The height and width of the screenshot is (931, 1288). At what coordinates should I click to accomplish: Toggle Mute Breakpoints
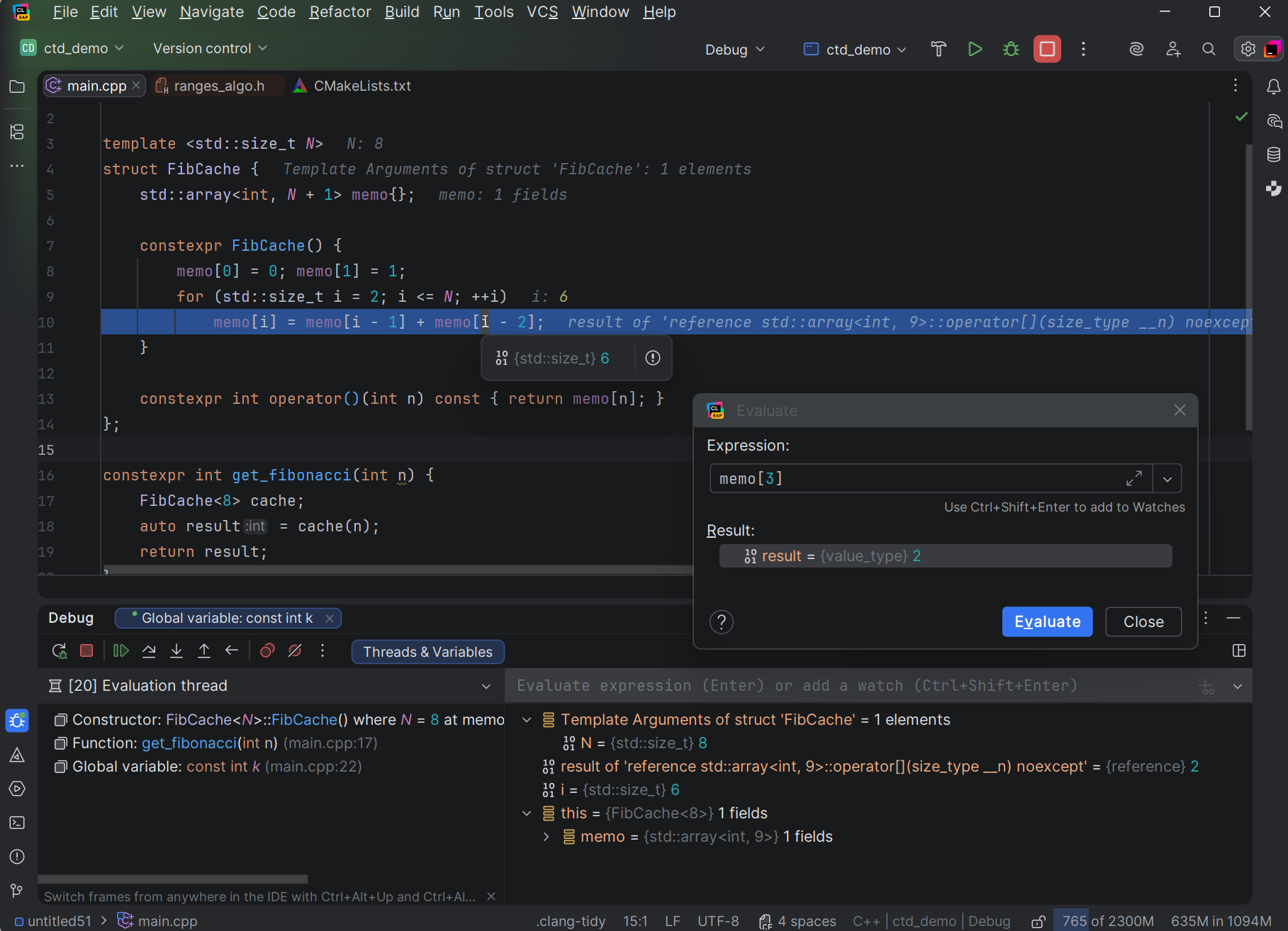(295, 651)
